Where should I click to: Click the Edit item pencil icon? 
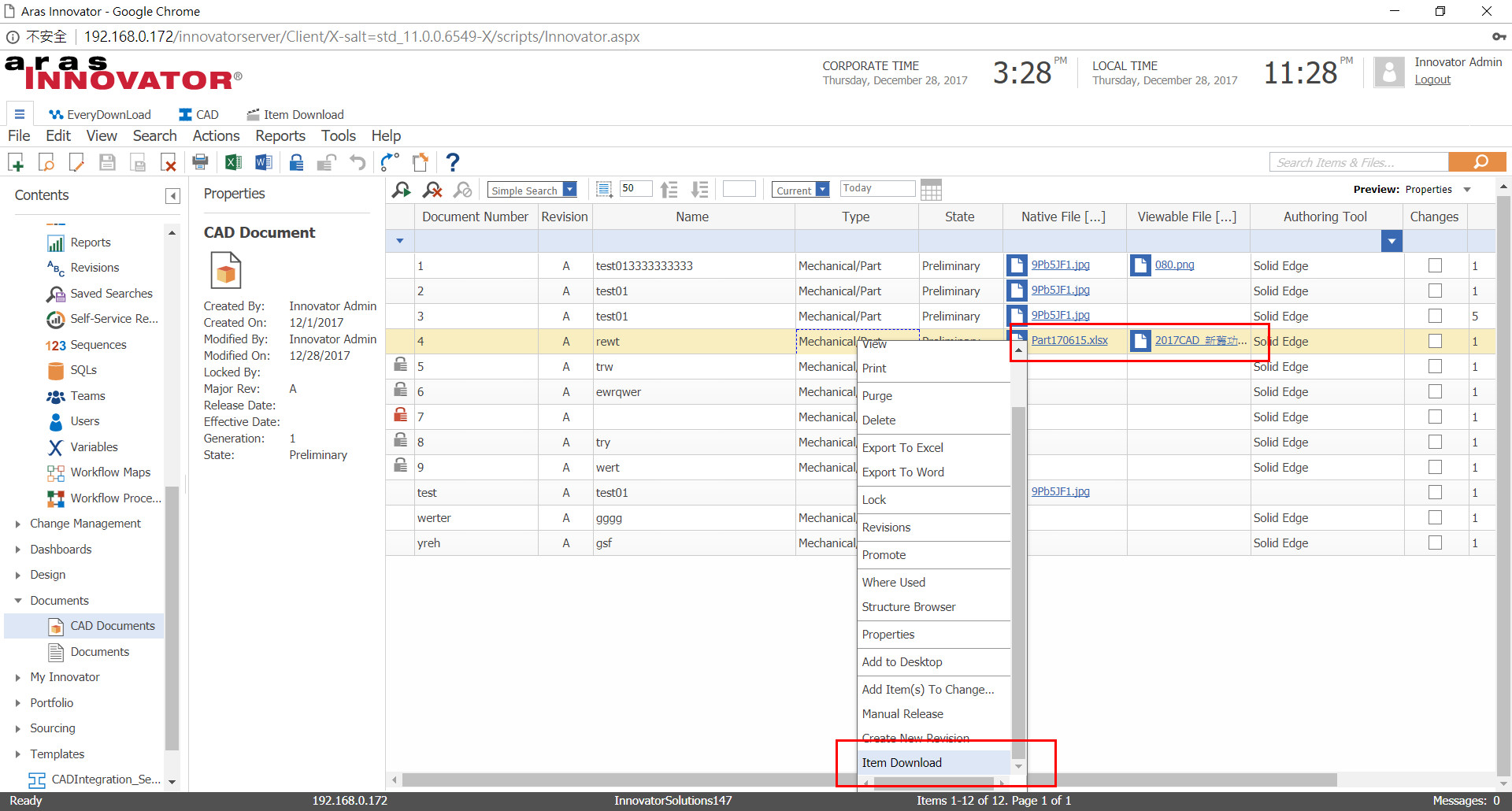(x=76, y=162)
